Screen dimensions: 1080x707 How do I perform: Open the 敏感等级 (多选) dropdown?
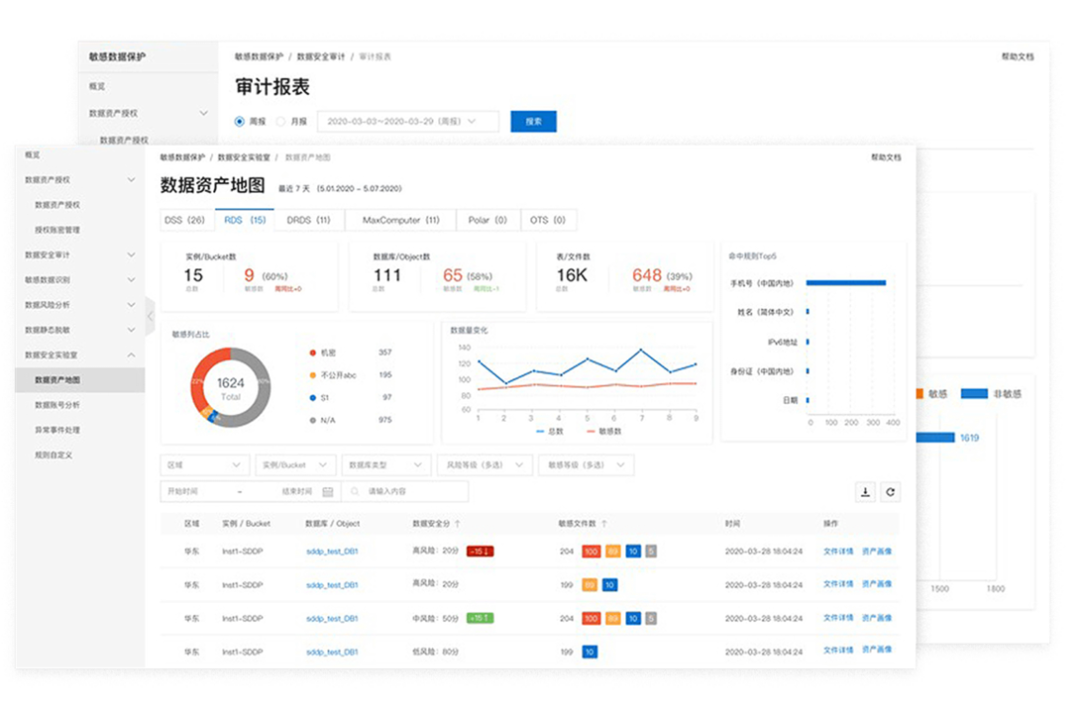tap(586, 465)
